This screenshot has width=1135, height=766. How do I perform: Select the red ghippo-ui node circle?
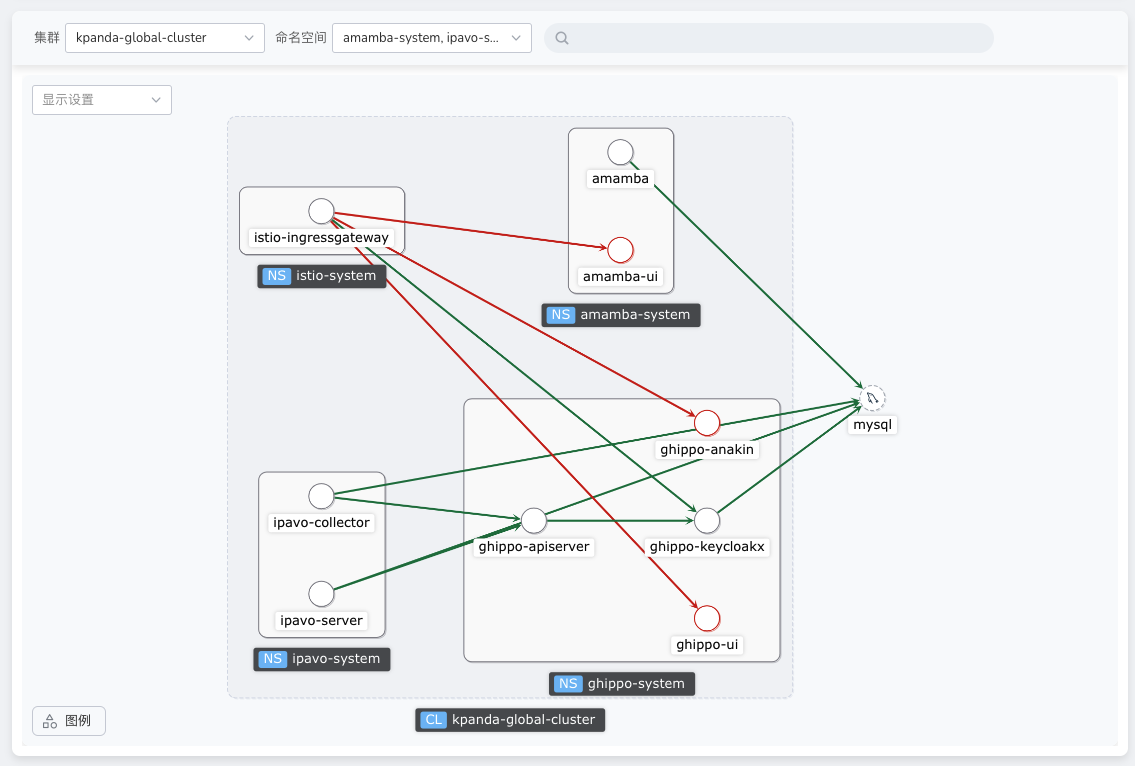(707, 618)
